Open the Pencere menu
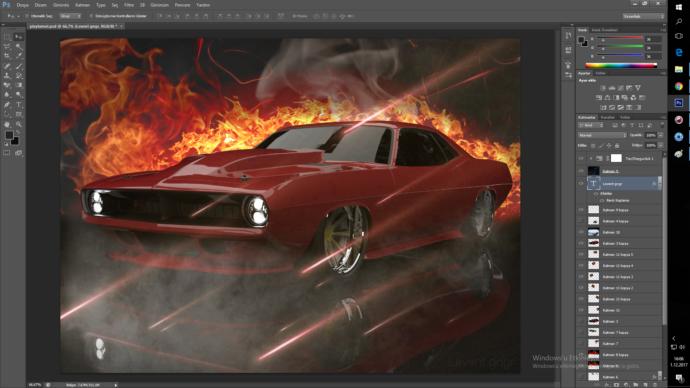This screenshot has width=690, height=388. (x=182, y=5)
